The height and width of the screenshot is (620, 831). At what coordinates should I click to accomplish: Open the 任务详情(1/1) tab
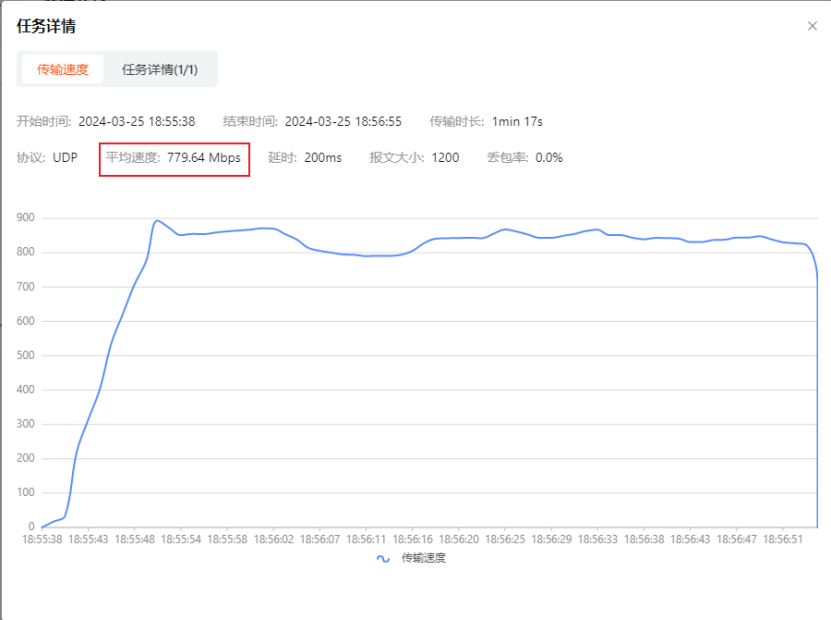(159, 69)
